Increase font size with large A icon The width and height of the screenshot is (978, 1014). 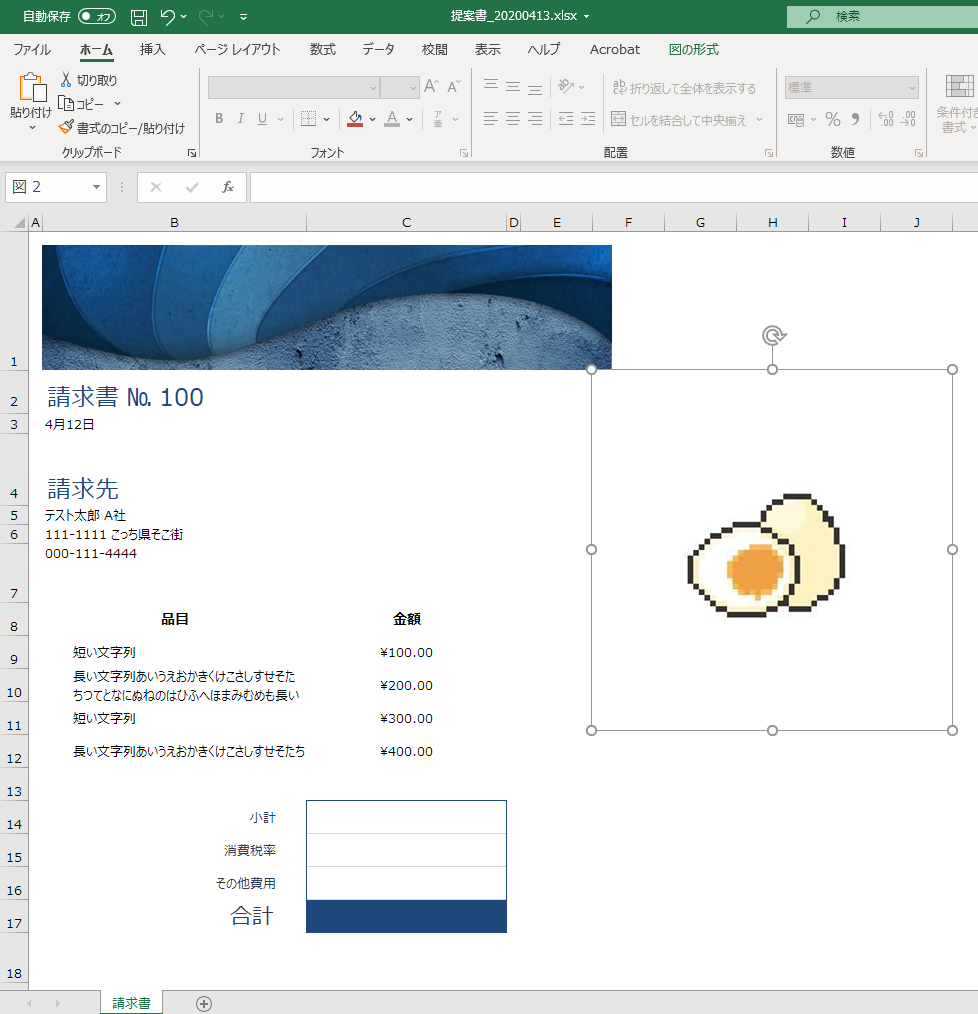click(x=431, y=86)
